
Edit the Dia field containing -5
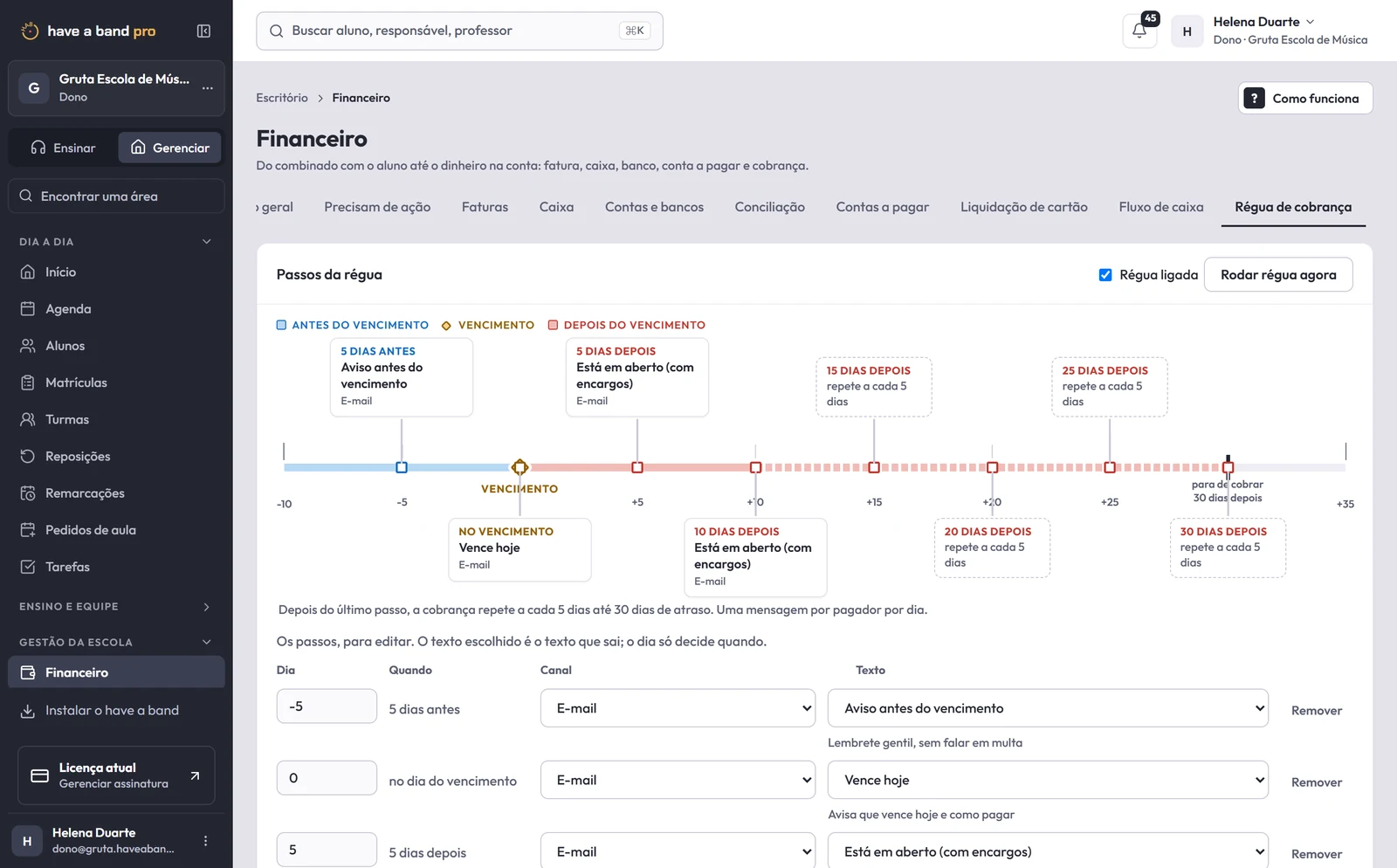point(327,706)
